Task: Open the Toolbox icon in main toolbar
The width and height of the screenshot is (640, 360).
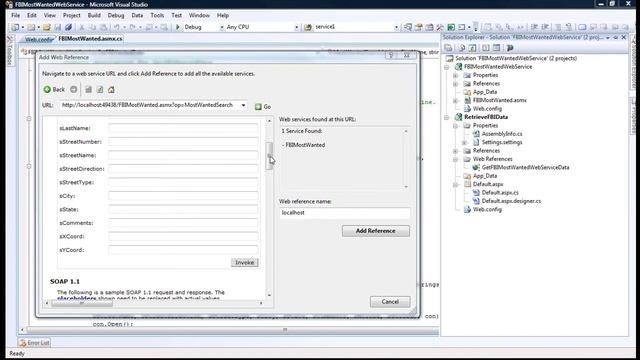Action: click(440, 27)
